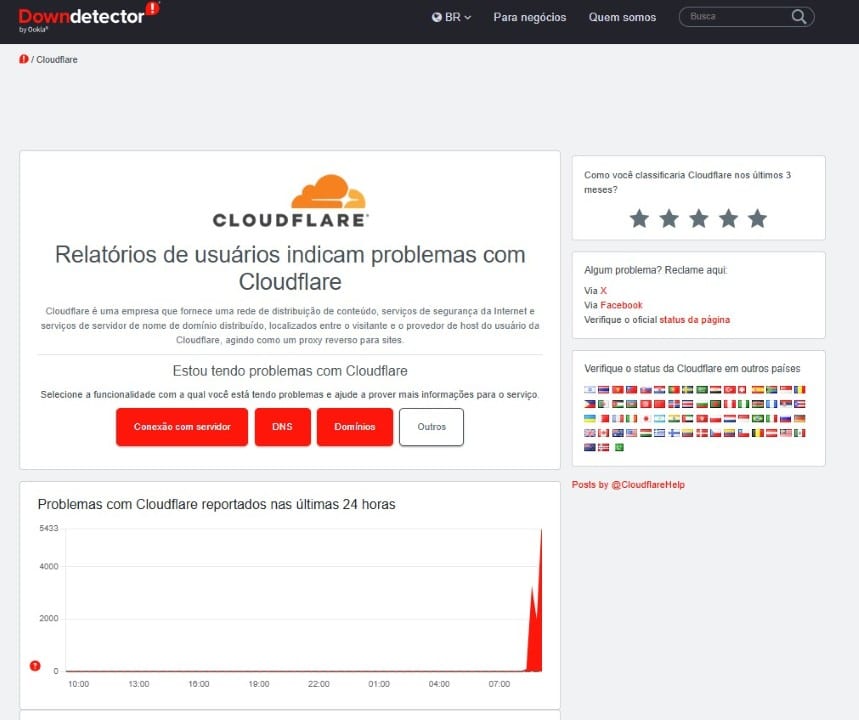Open the Via Facebook complaint link
Viewport: 859px width, 720px height.
point(621,305)
